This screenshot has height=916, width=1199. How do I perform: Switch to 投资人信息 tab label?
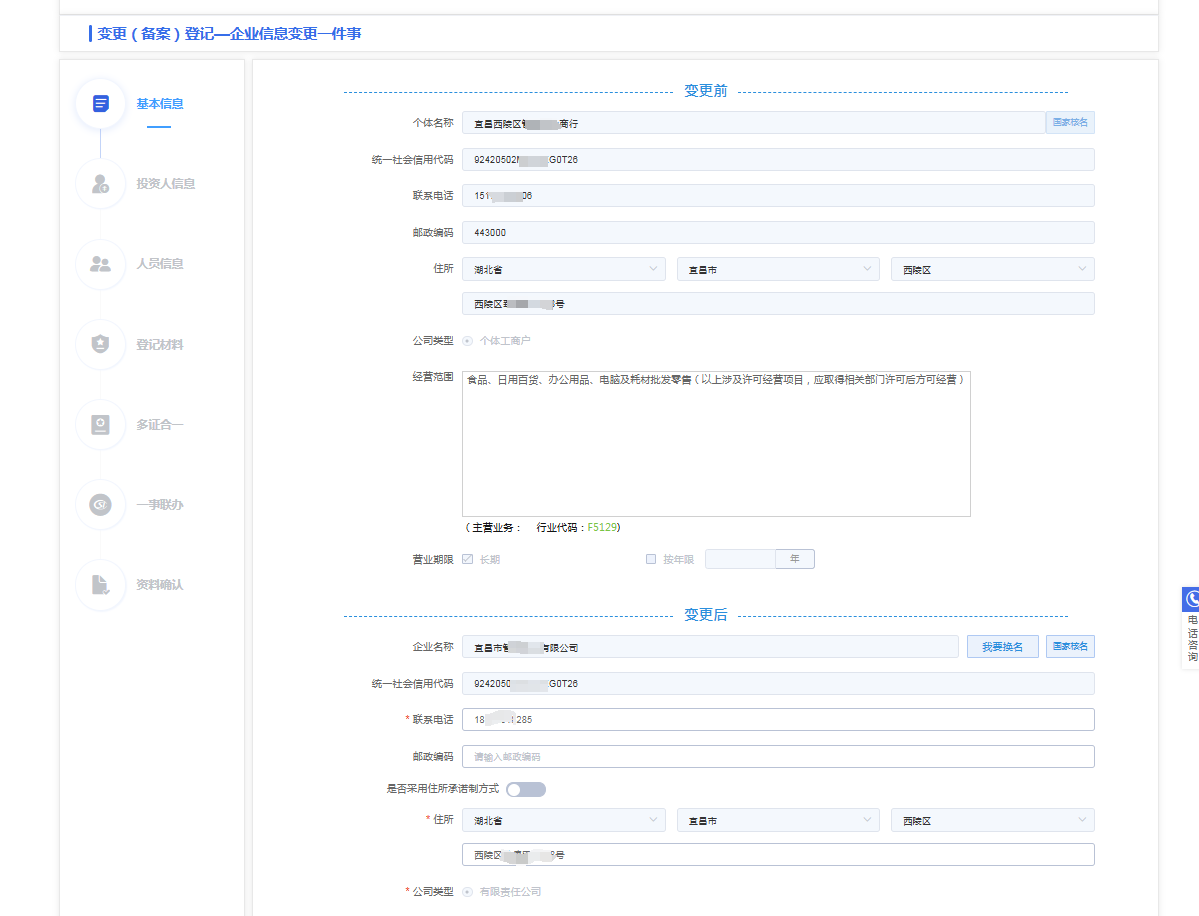coord(166,184)
